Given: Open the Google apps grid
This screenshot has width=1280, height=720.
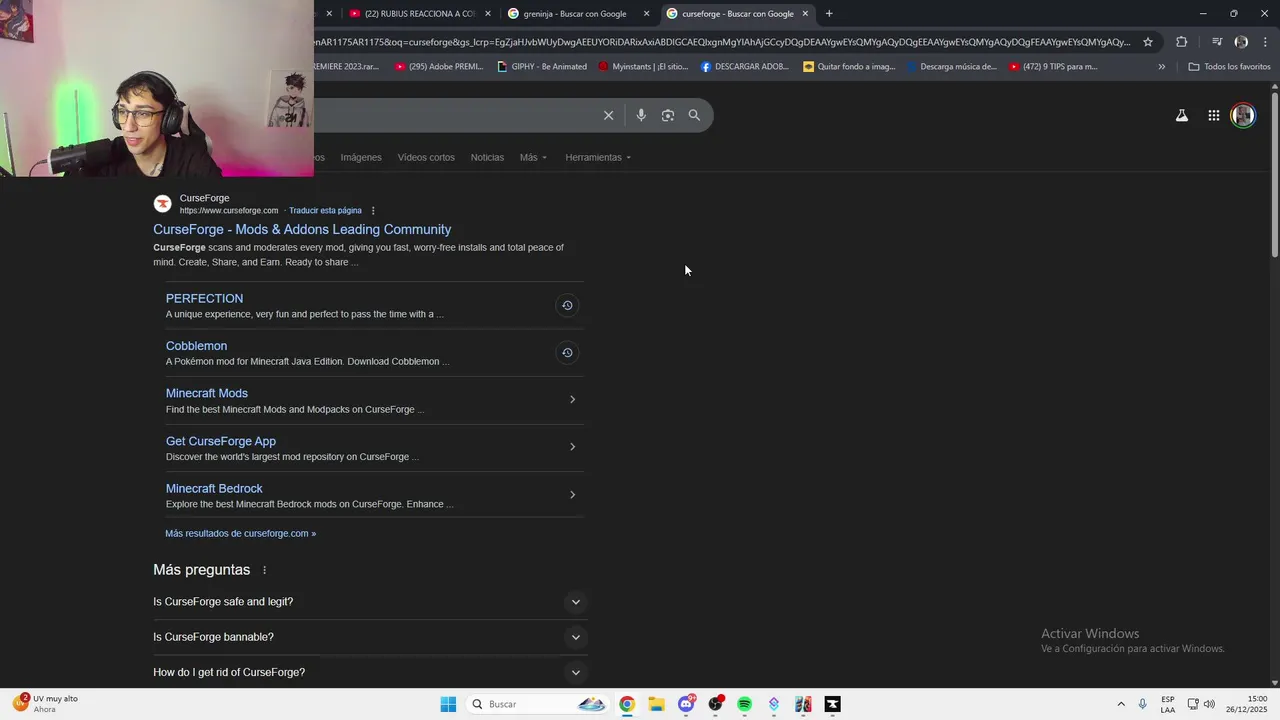Looking at the screenshot, I should point(1214,116).
